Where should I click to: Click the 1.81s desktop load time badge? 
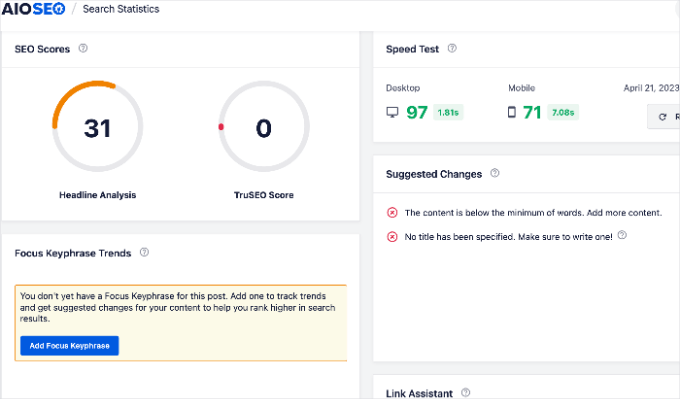click(x=448, y=112)
